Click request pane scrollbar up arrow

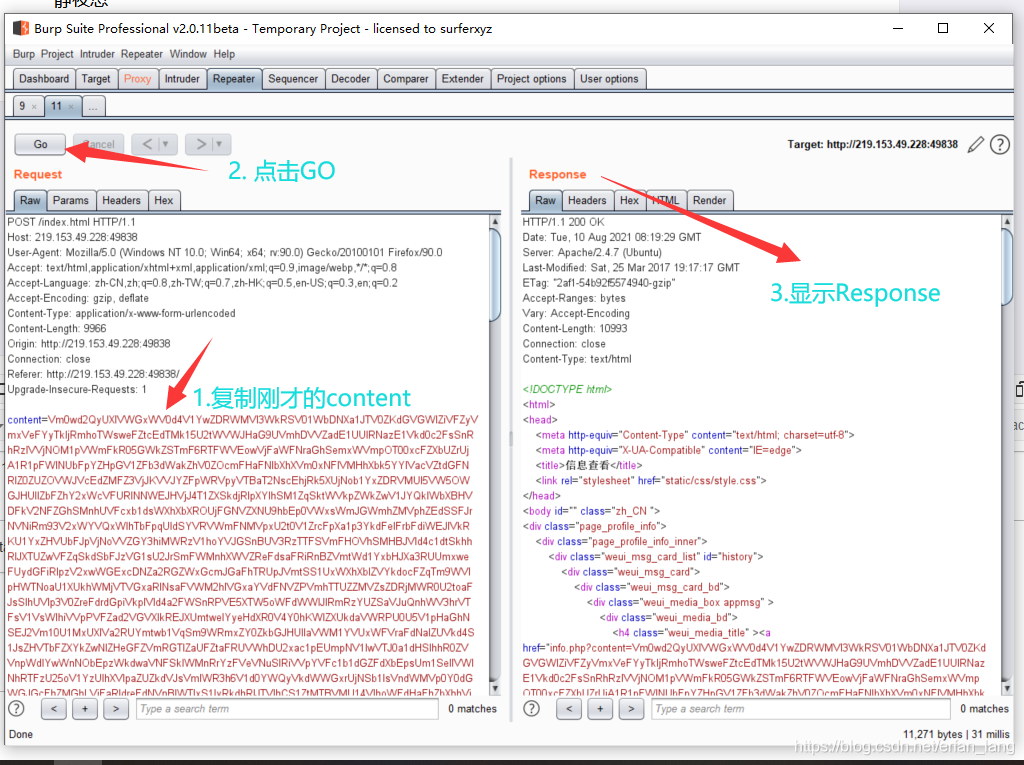(495, 222)
